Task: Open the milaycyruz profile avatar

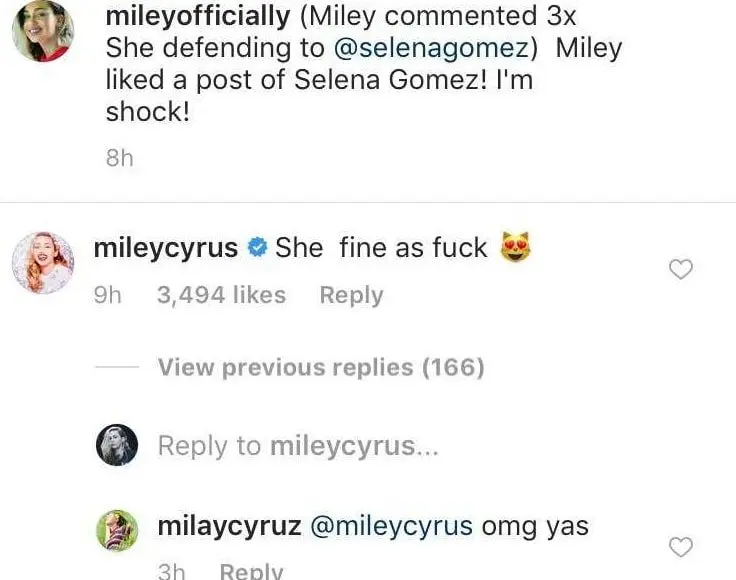Action: tap(117, 529)
